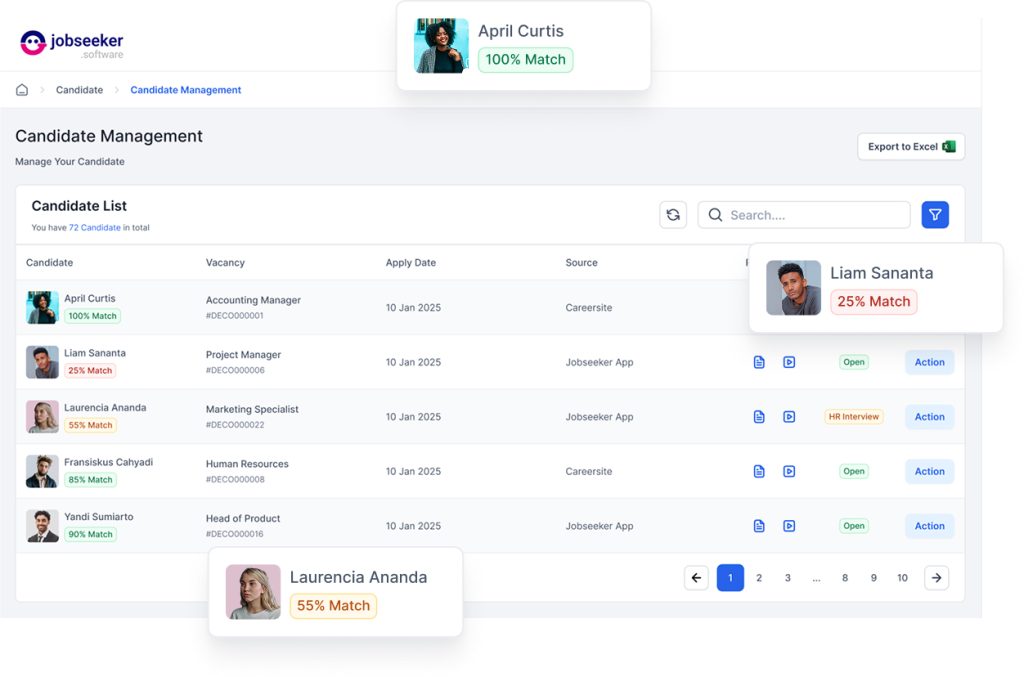Select page 10 in pagination
Screen dimensions: 1024x677
(903, 578)
